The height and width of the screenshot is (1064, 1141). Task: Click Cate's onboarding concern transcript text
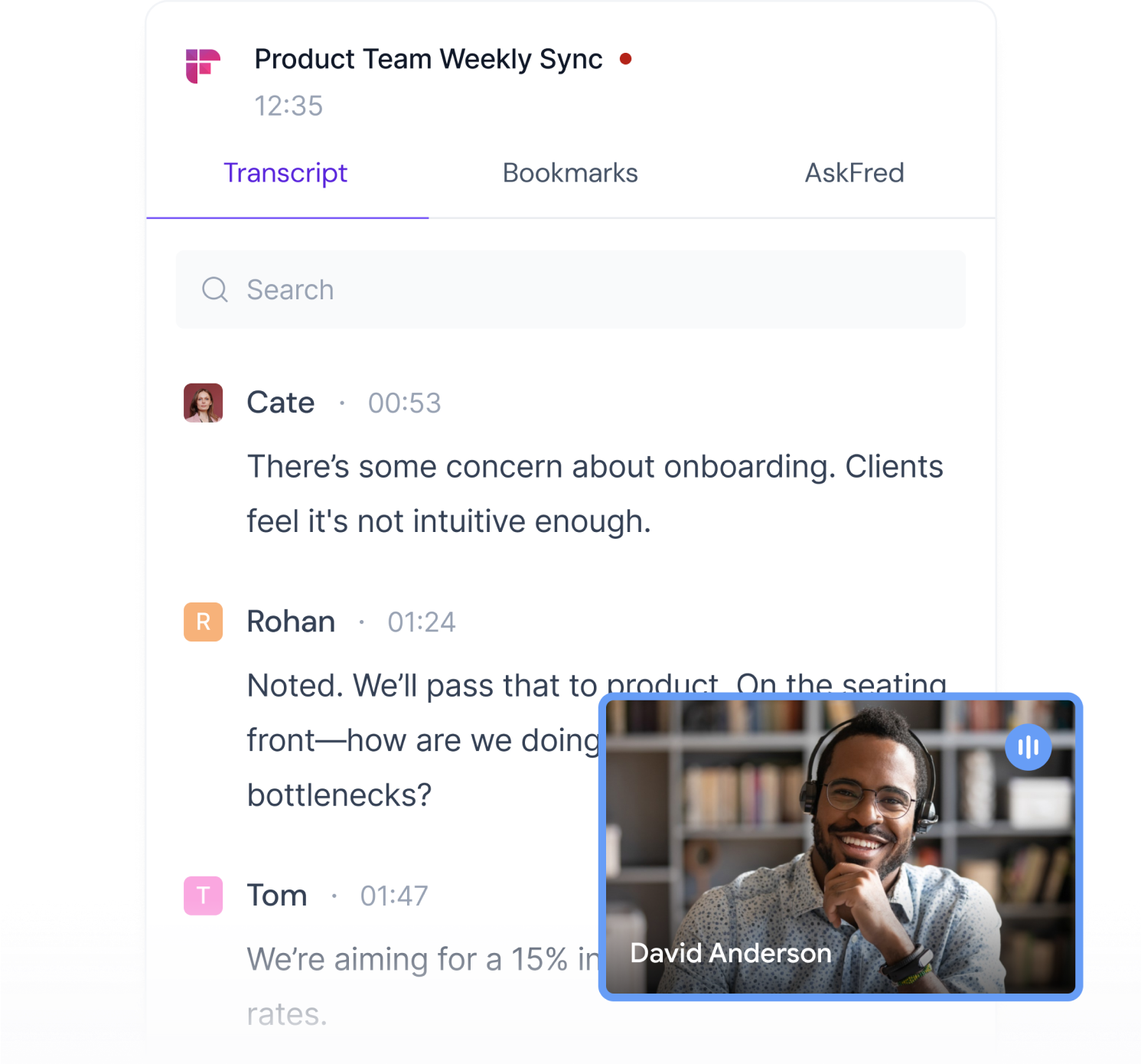click(595, 494)
